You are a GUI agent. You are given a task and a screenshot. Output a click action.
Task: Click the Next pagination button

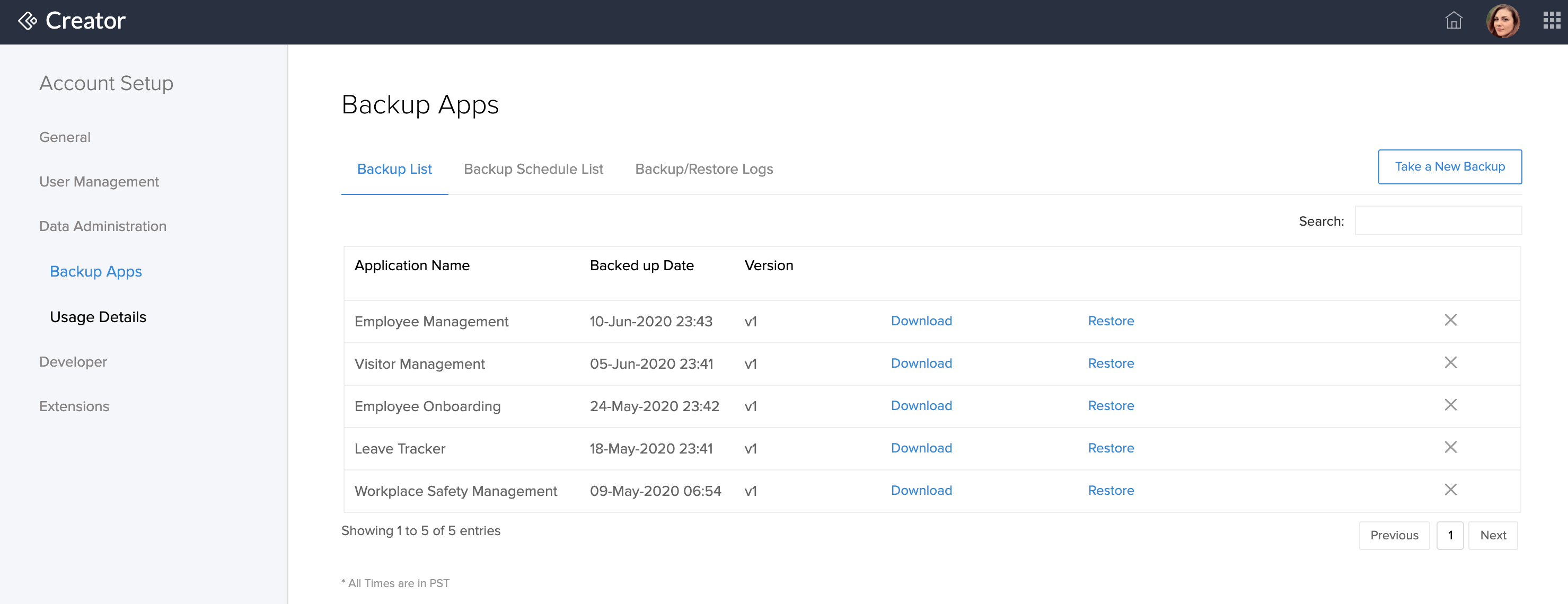coord(1493,535)
